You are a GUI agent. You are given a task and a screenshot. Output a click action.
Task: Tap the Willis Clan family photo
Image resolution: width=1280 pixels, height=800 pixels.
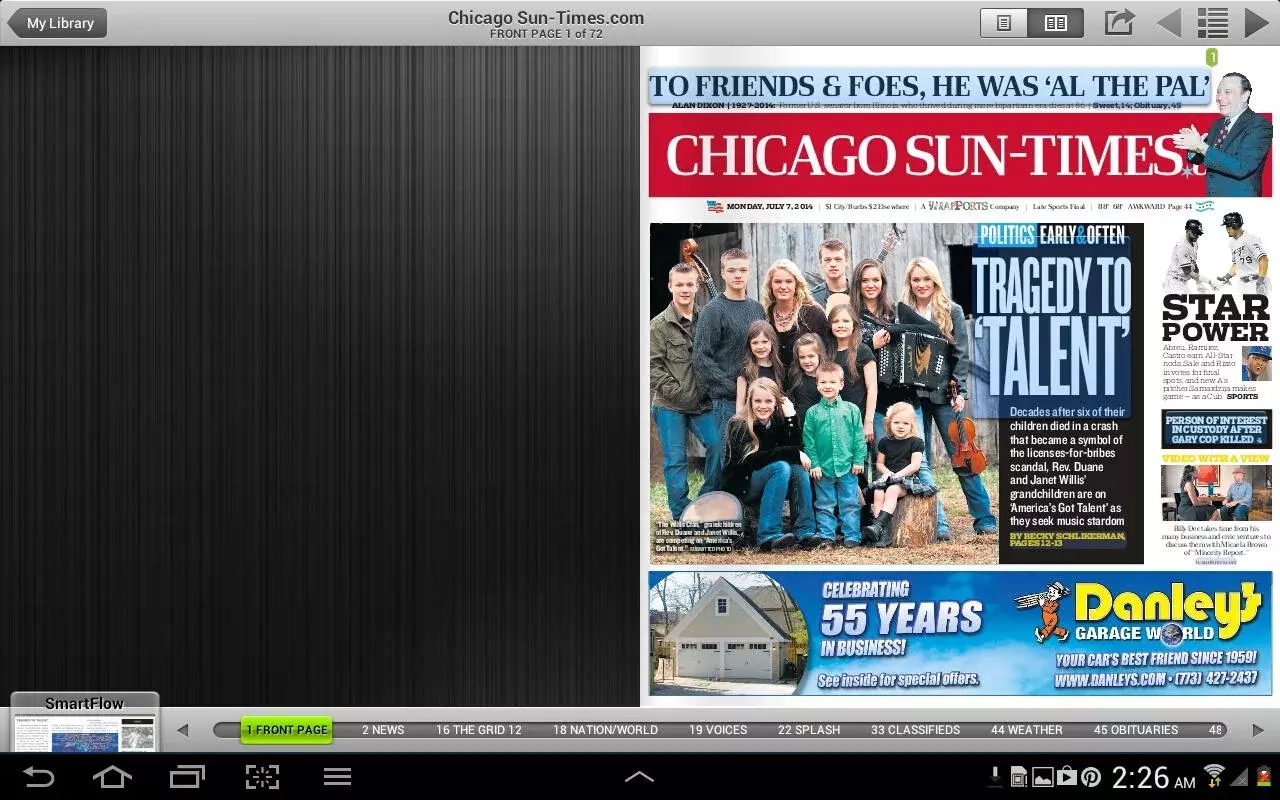pyautogui.click(x=823, y=392)
